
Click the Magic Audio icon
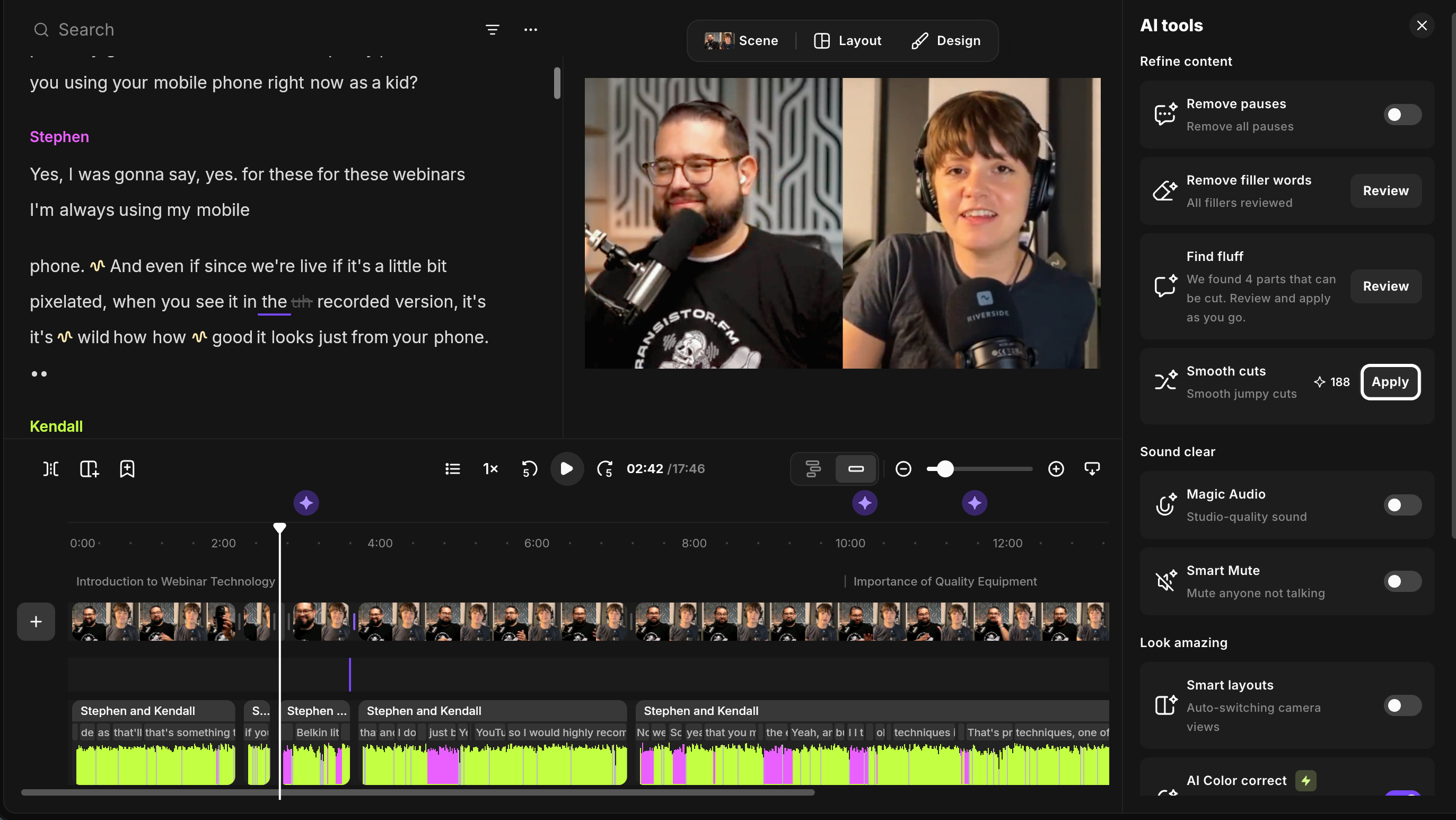(x=1165, y=505)
